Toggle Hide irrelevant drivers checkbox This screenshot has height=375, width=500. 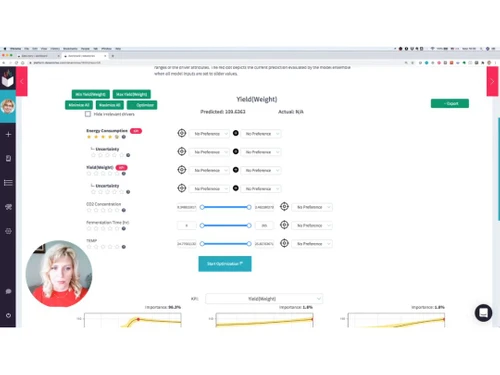[88, 114]
